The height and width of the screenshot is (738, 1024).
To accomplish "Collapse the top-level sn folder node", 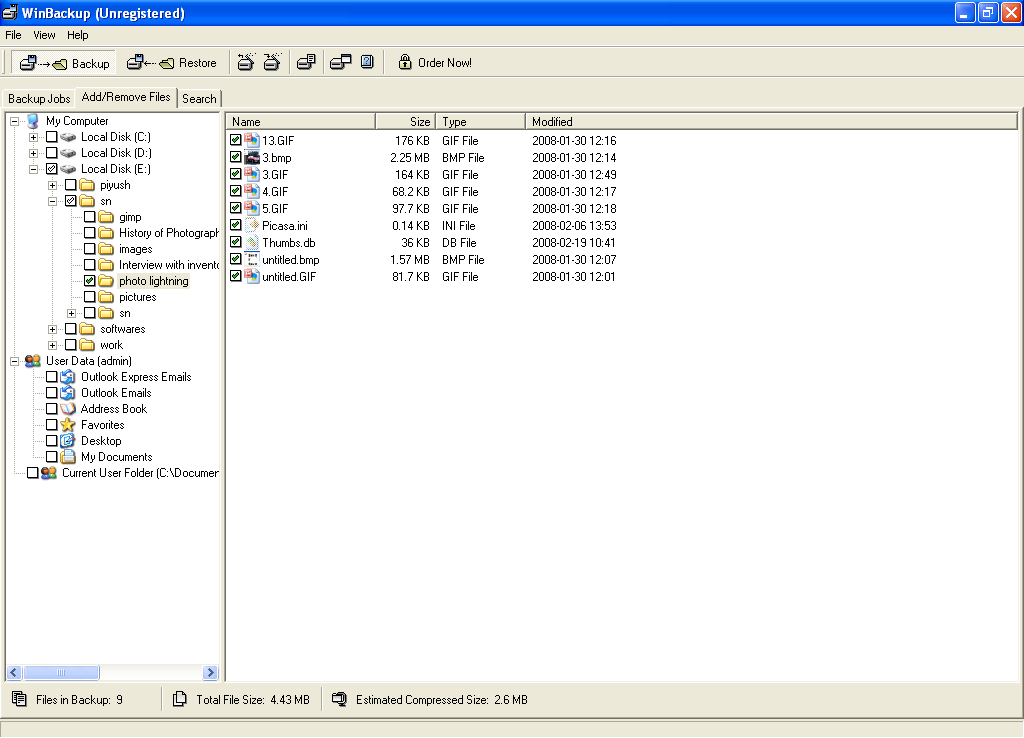I will pyautogui.click(x=52, y=201).
